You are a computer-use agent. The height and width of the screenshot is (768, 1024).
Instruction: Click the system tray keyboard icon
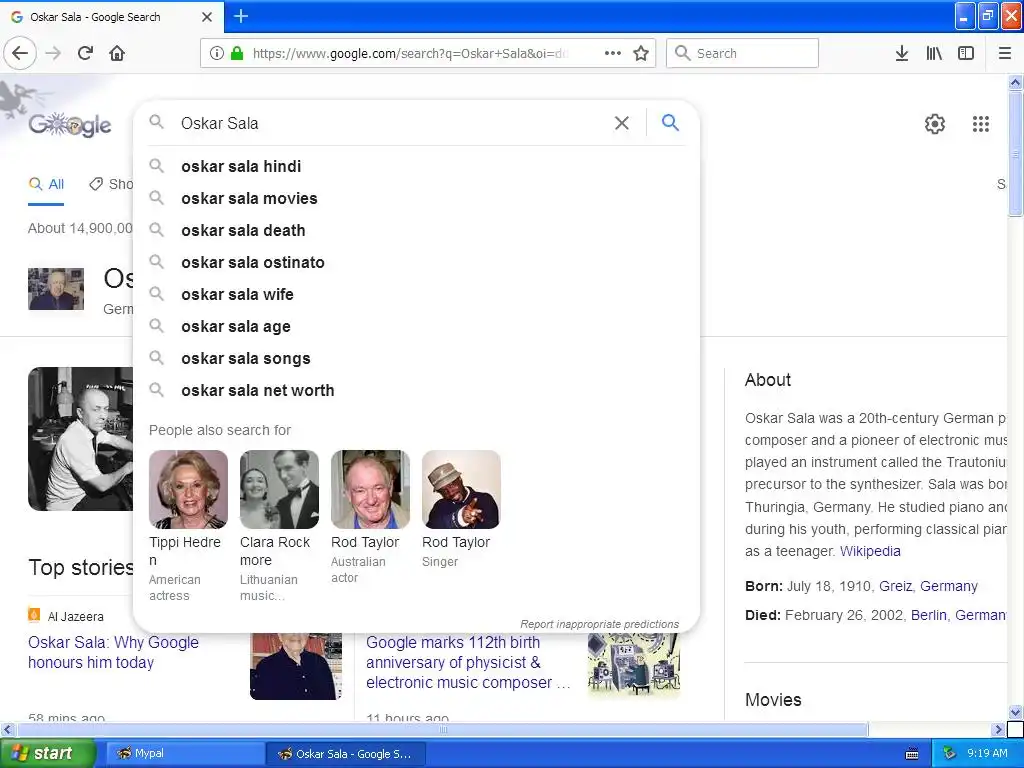(912, 754)
